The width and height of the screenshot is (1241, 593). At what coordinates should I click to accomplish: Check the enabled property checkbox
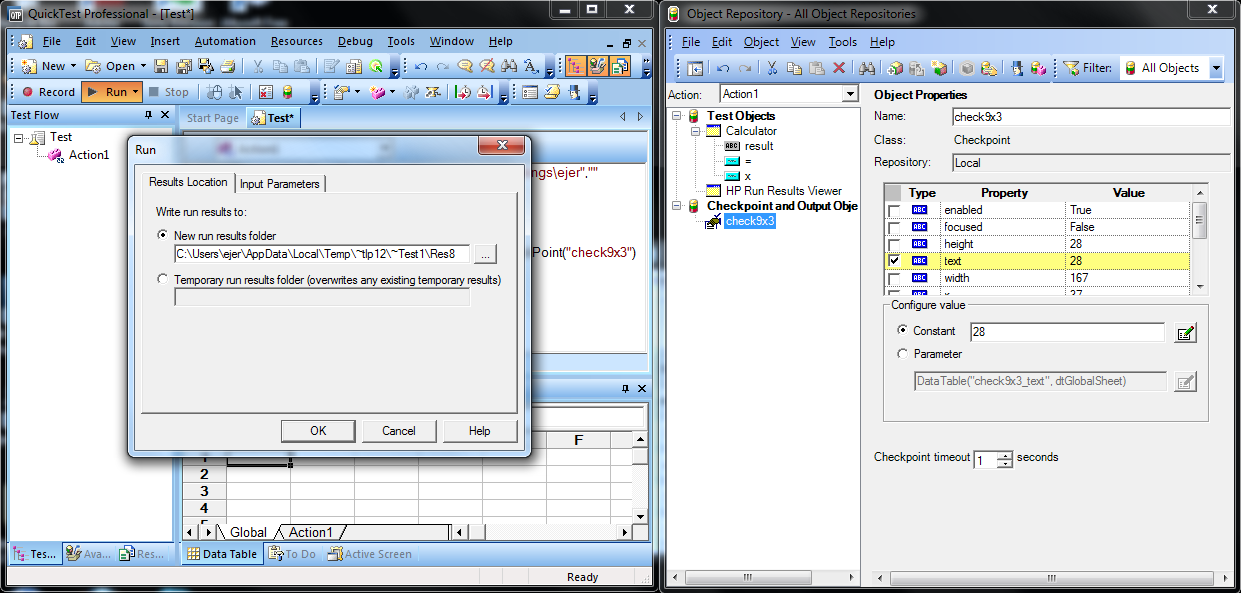(894, 211)
